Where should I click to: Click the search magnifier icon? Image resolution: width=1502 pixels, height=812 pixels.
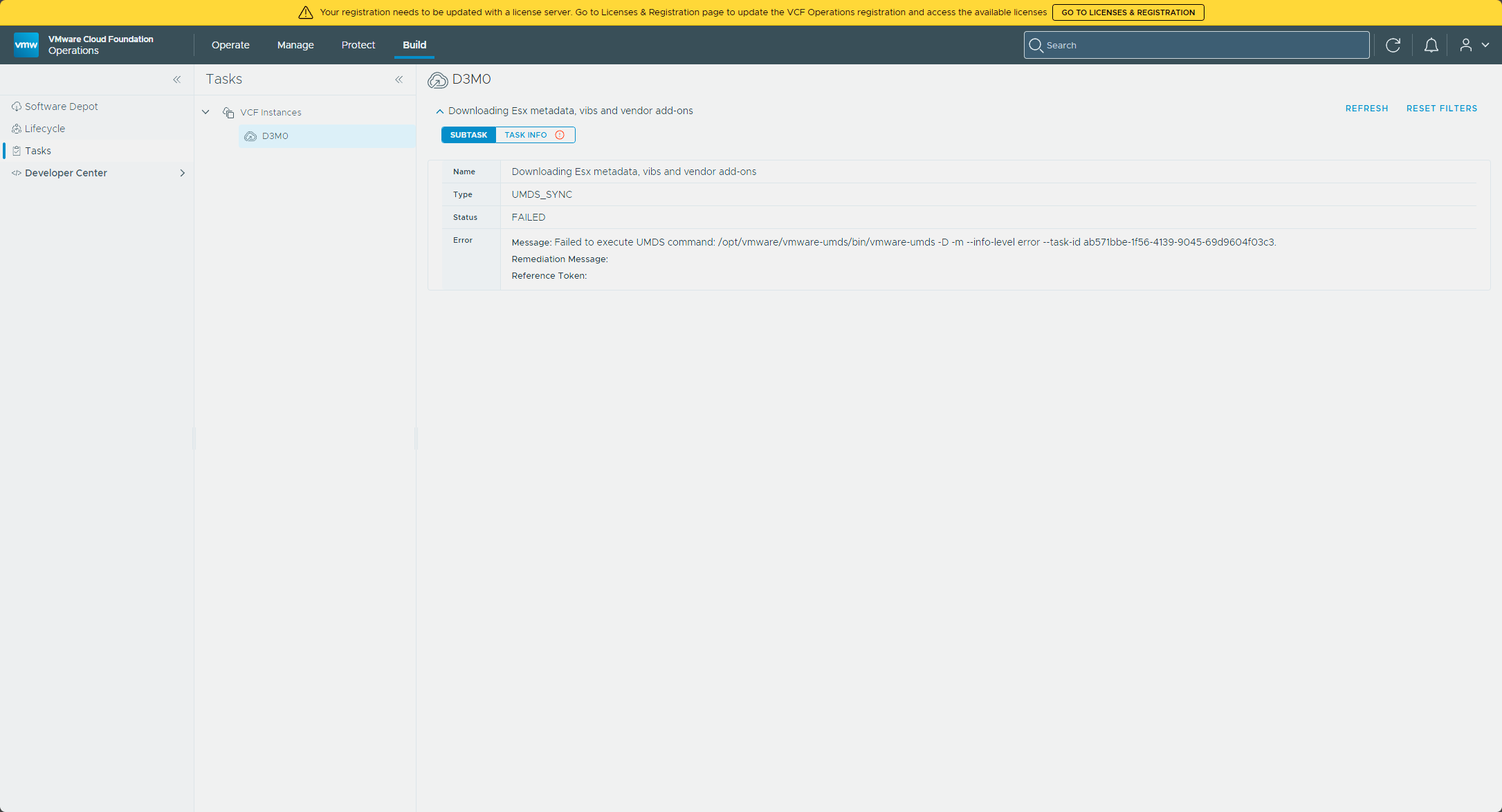coord(1036,45)
